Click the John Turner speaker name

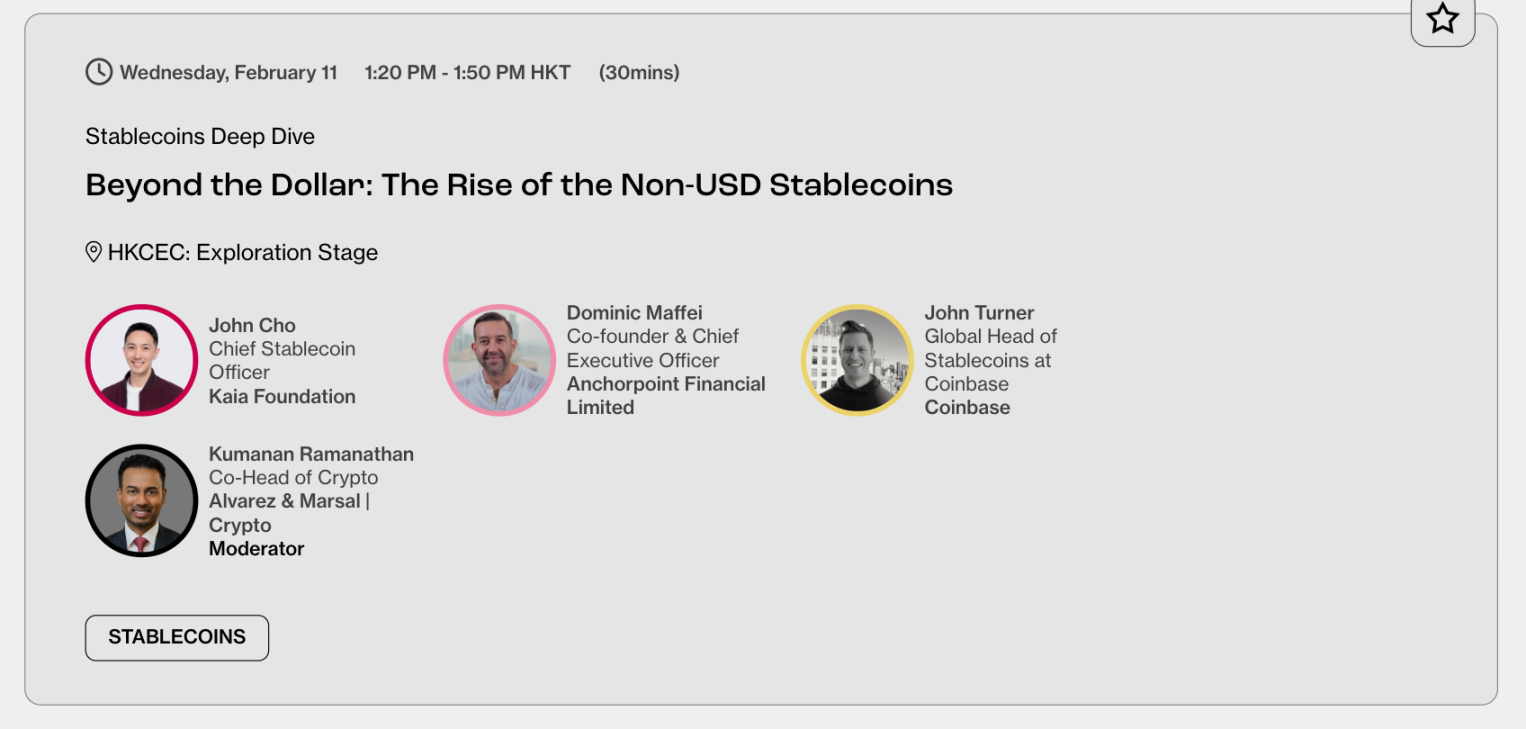(x=979, y=313)
